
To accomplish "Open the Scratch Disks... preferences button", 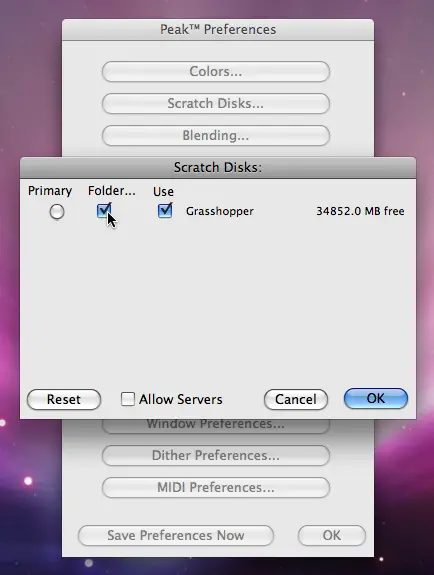I will click(216, 103).
